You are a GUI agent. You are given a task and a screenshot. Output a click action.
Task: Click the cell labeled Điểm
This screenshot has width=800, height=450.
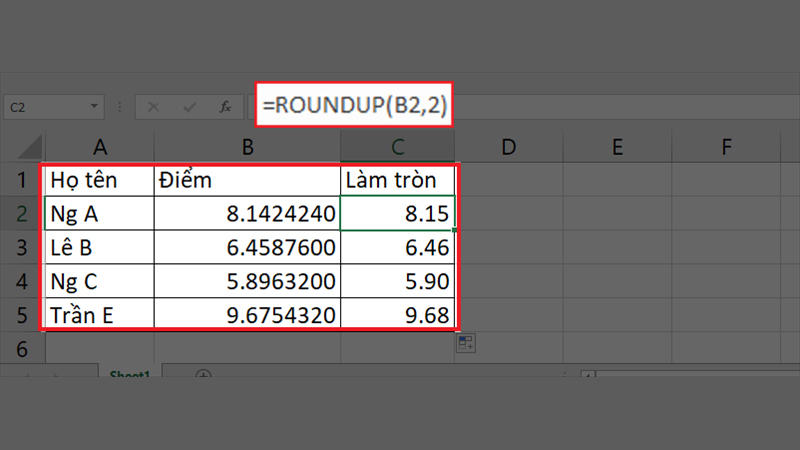(247, 180)
